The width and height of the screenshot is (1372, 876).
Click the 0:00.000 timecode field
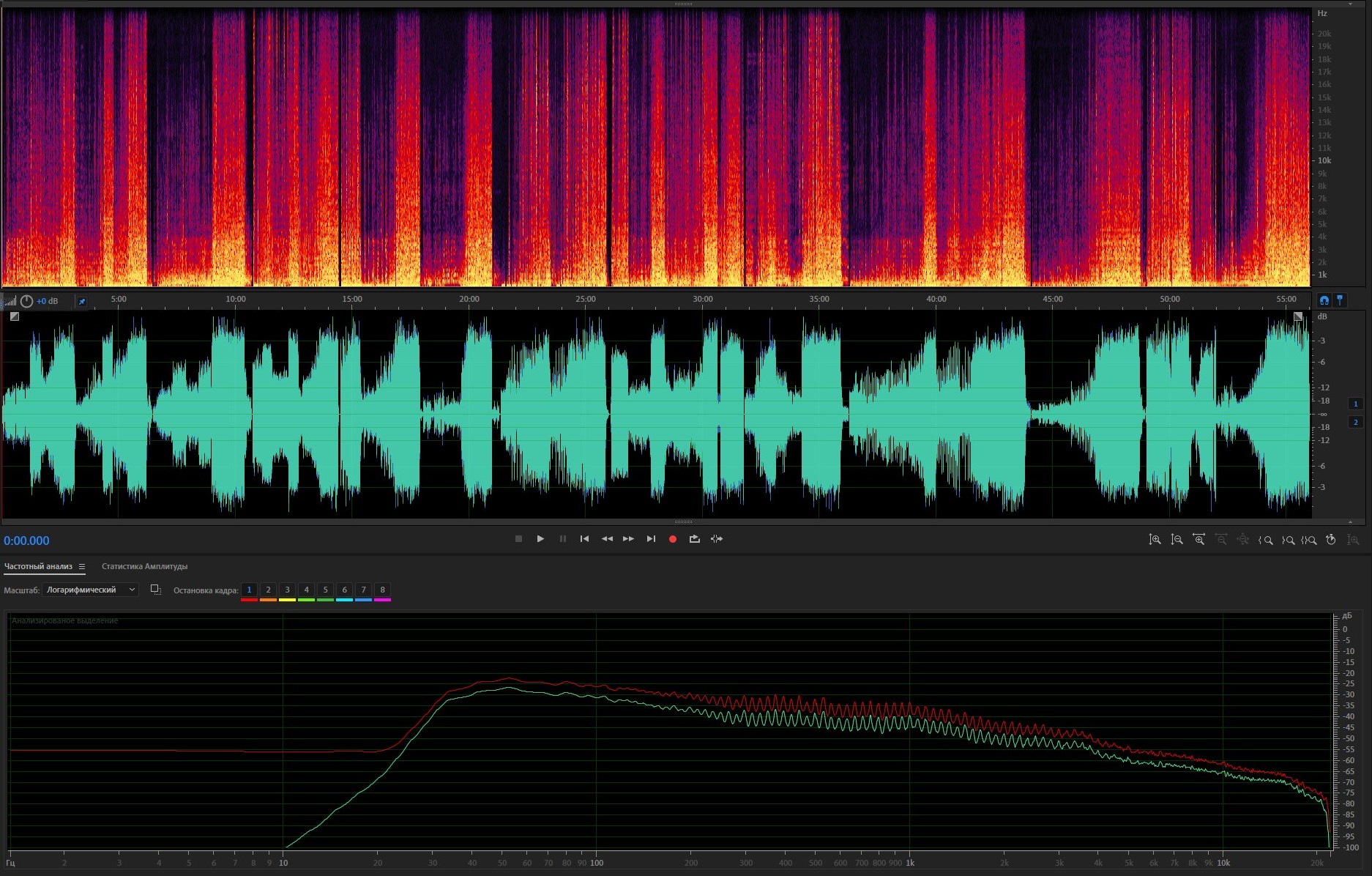pyautogui.click(x=27, y=541)
